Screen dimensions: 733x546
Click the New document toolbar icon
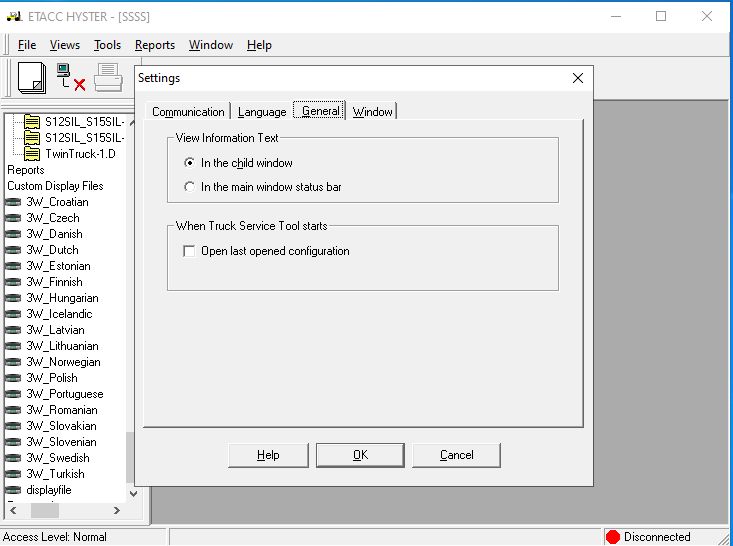tap(32, 78)
